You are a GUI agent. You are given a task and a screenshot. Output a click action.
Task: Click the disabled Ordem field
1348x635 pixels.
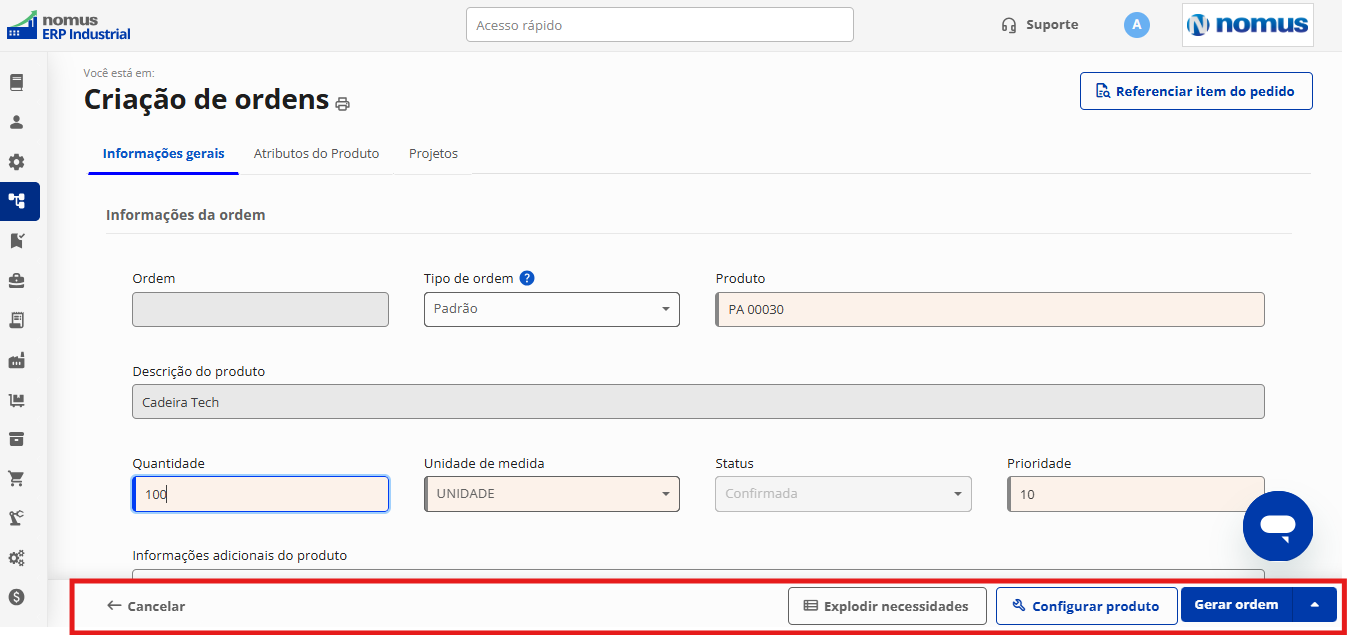click(260, 309)
